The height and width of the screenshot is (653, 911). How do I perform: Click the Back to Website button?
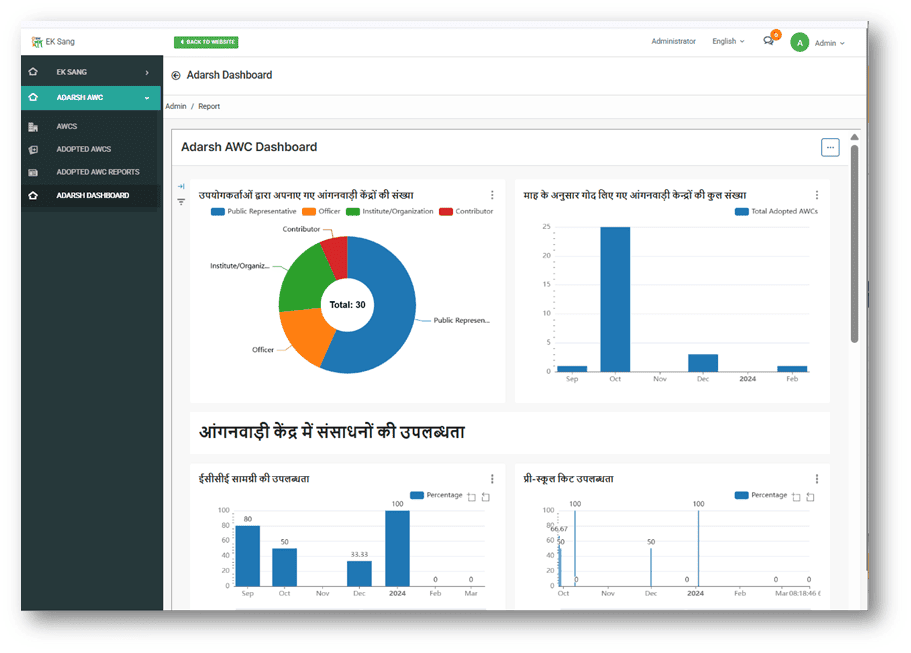pyautogui.click(x=206, y=42)
